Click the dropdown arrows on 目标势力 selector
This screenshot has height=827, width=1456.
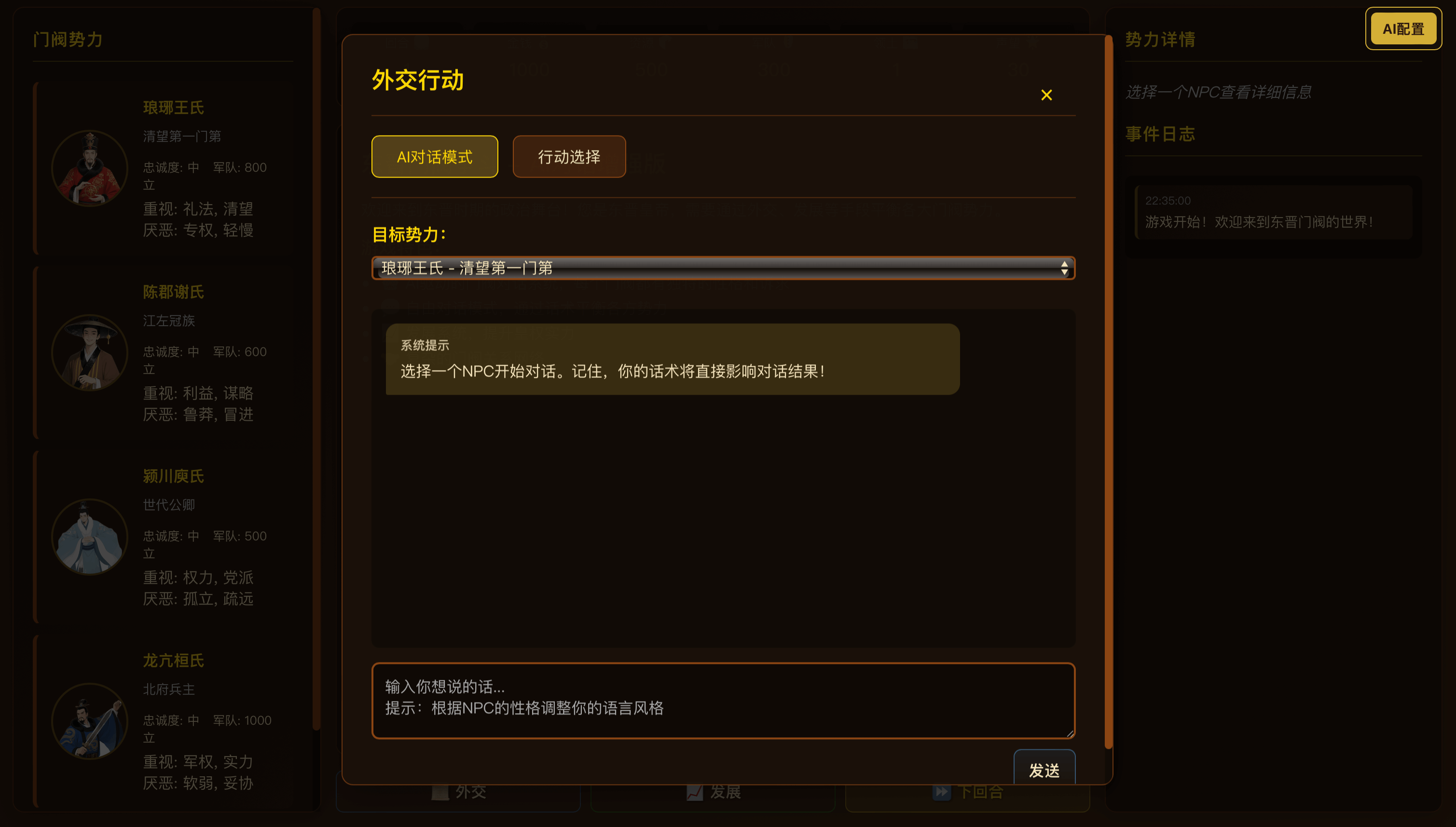(x=1064, y=268)
